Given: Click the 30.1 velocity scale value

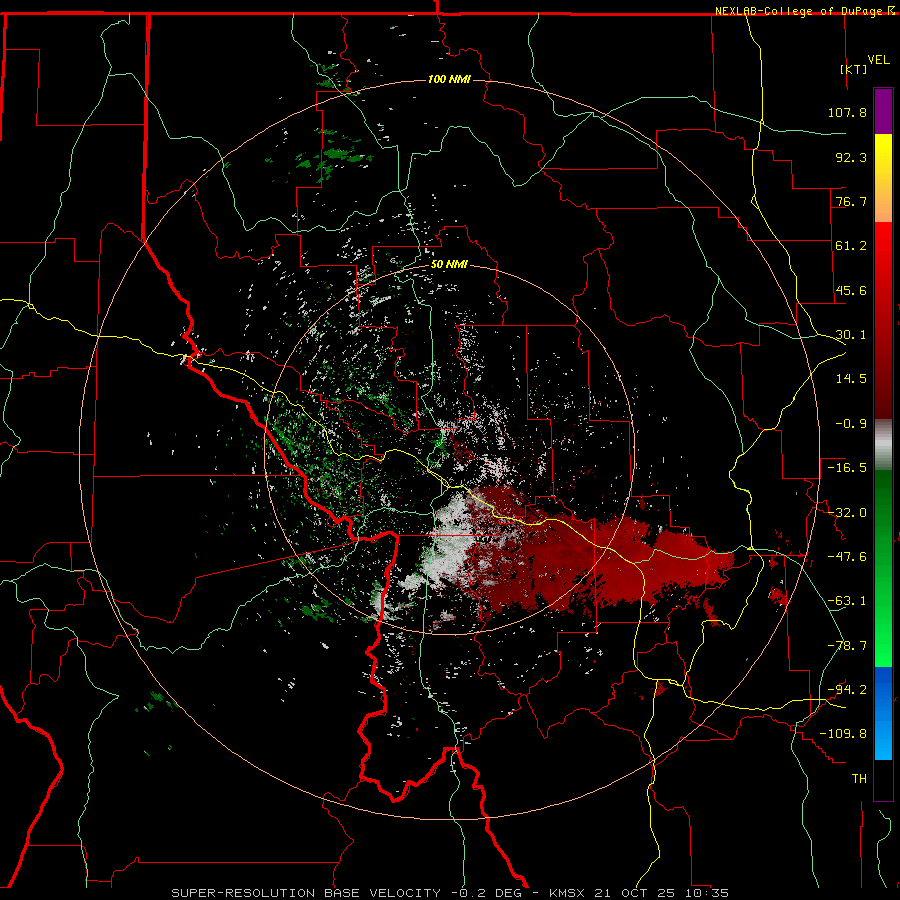Looking at the screenshot, I should point(851,335).
